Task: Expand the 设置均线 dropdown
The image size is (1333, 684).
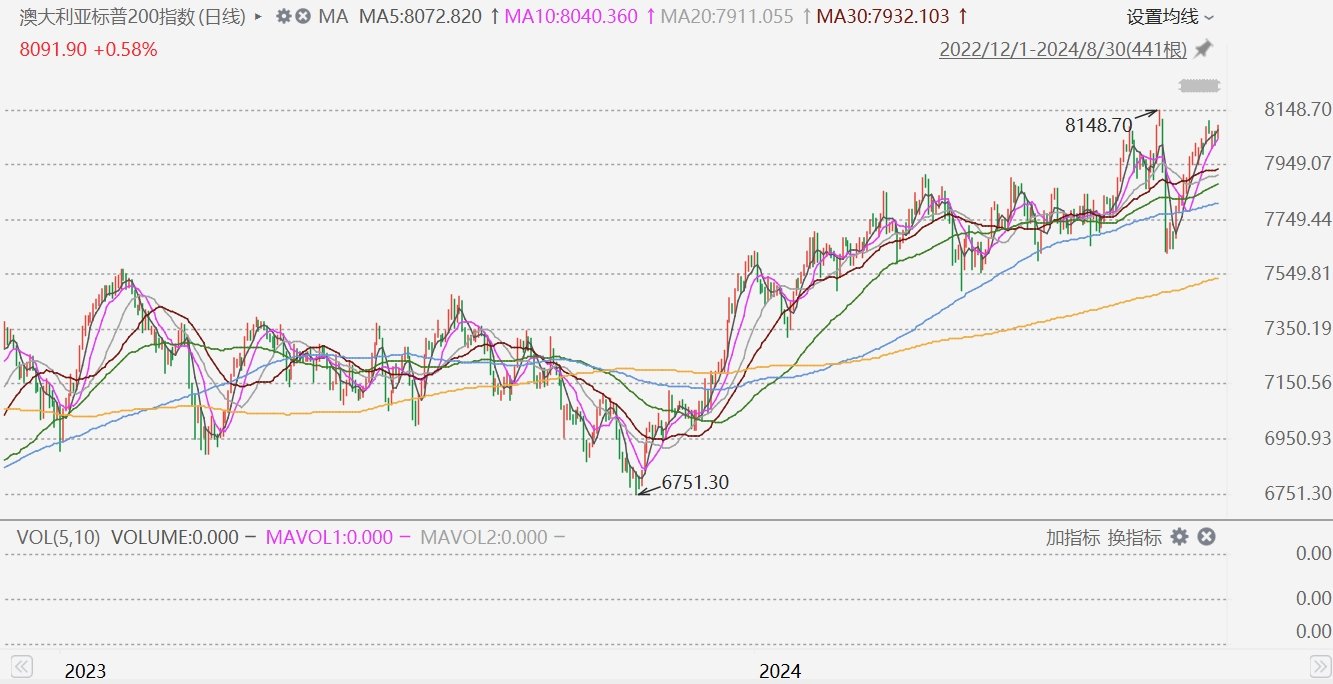Action: click(x=1170, y=17)
